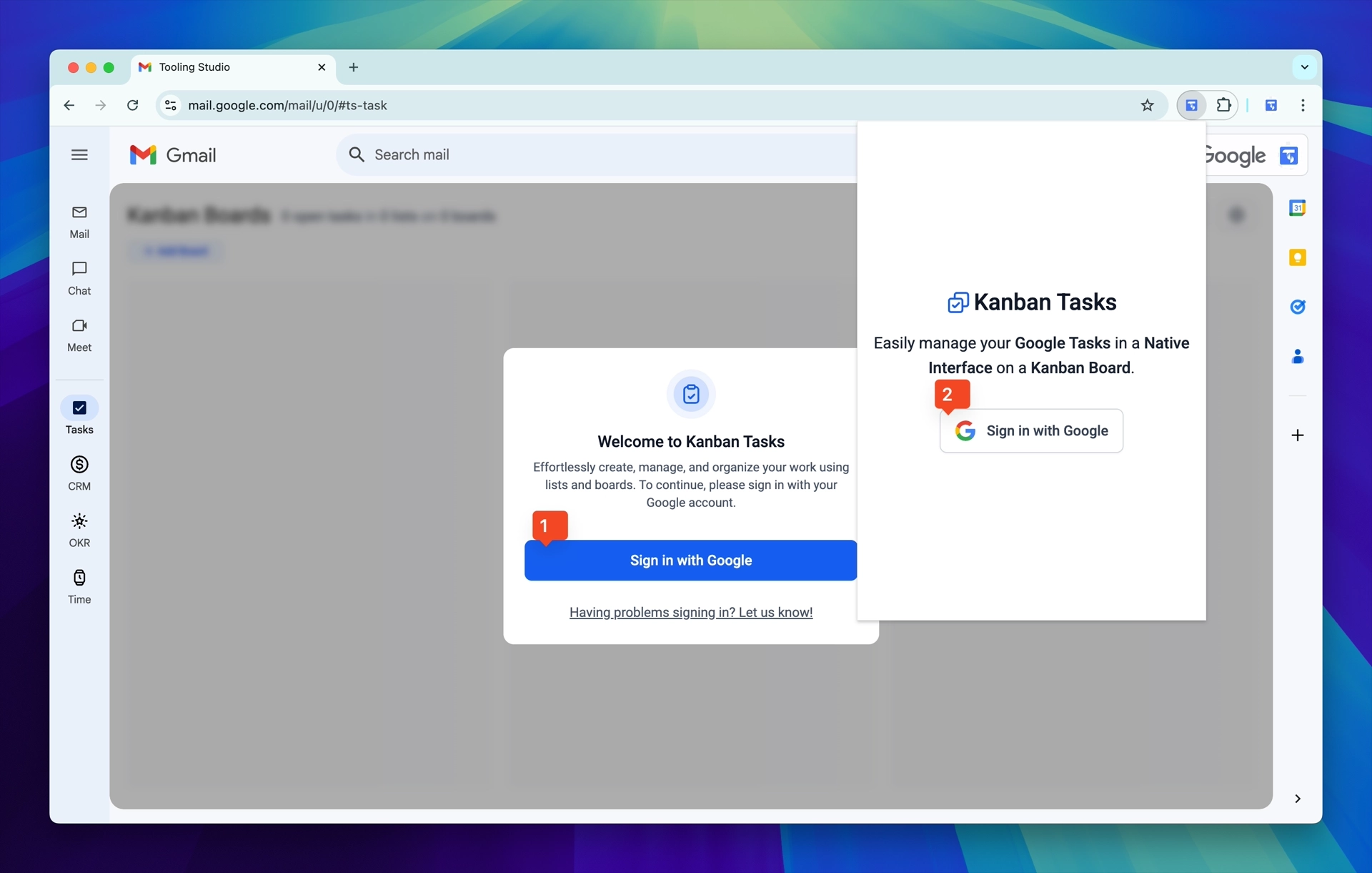Viewport: 1372px width, 873px height.
Task: Click the Kanban icon beside Google logo
Action: pos(1288,155)
